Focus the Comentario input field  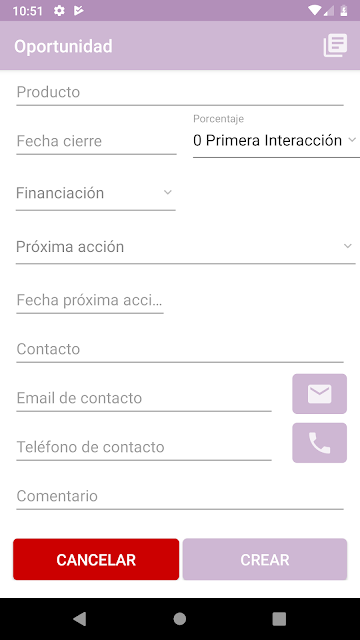coord(180,496)
